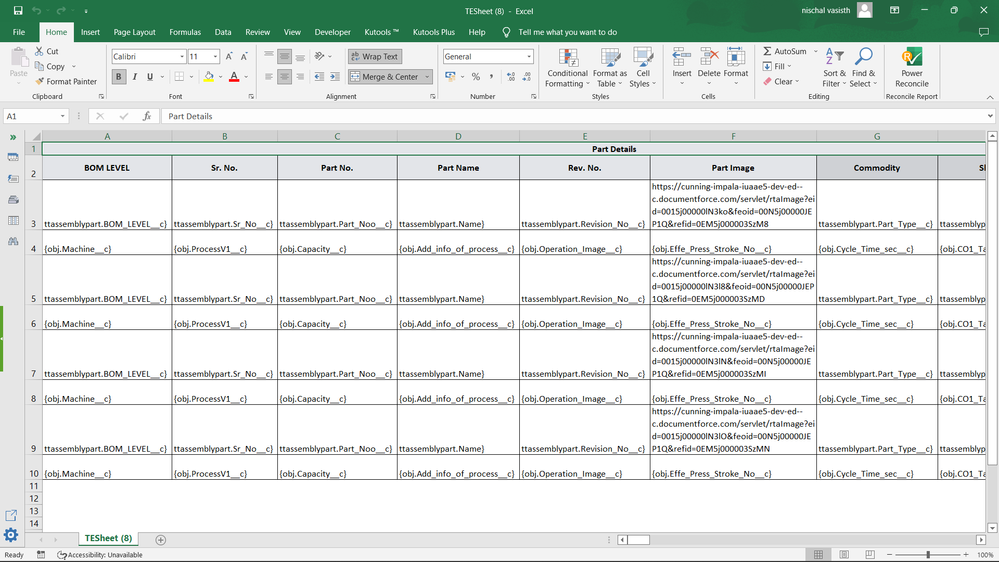Expand the Merge & Center dropdown arrow
Image resolution: width=999 pixels, height=562 pixels.
point(428,77)
